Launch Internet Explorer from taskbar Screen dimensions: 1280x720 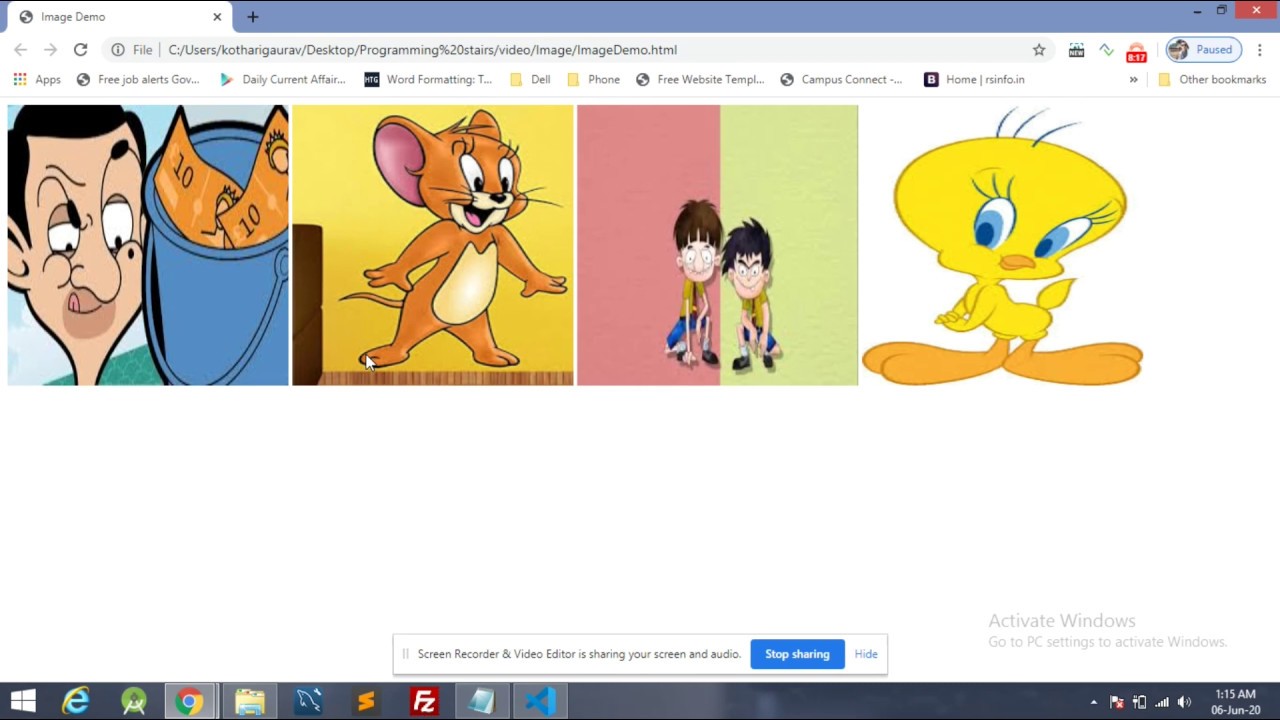click(76, 701)
